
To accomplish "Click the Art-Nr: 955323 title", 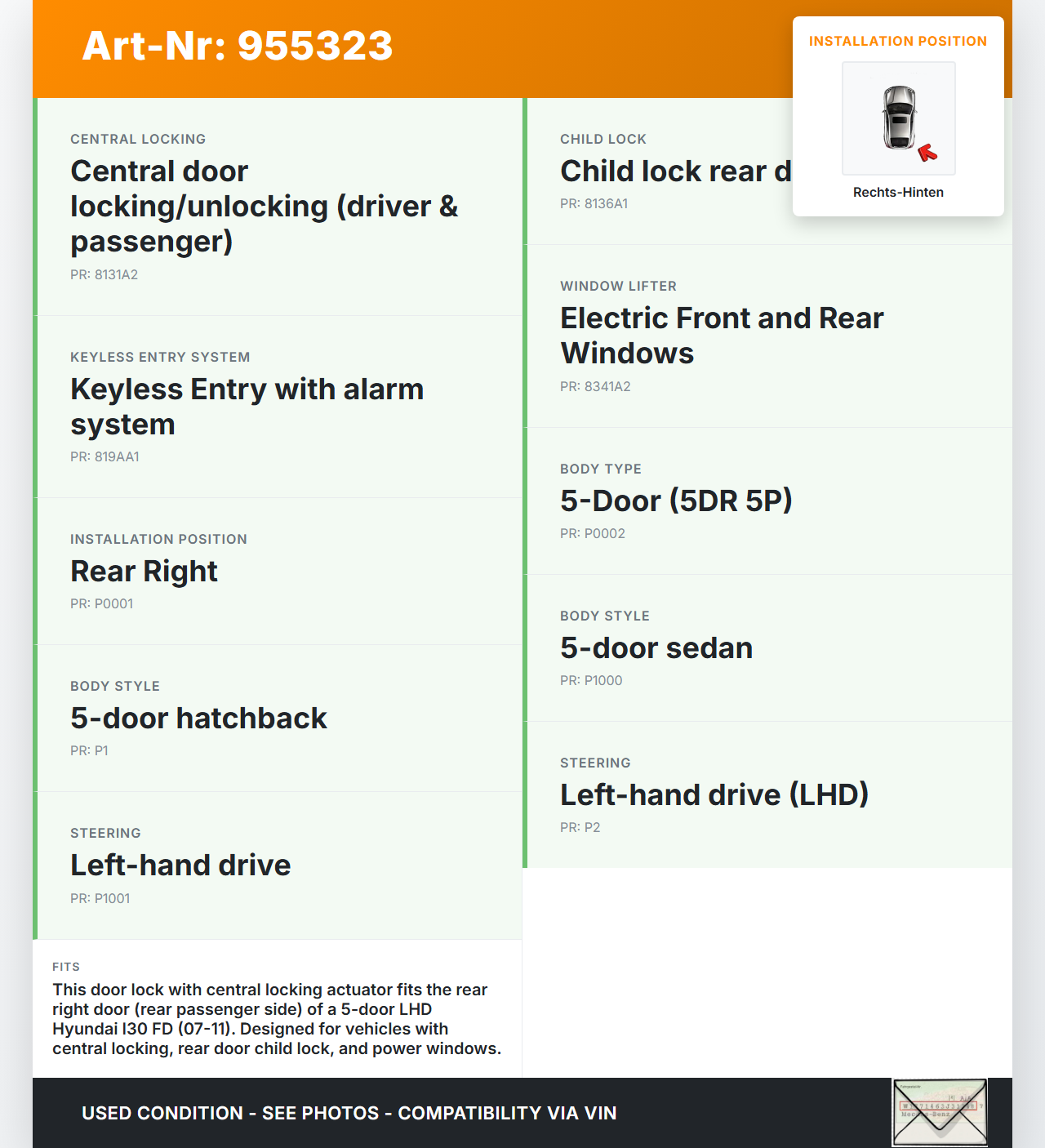I will click(x=238, y=46).
